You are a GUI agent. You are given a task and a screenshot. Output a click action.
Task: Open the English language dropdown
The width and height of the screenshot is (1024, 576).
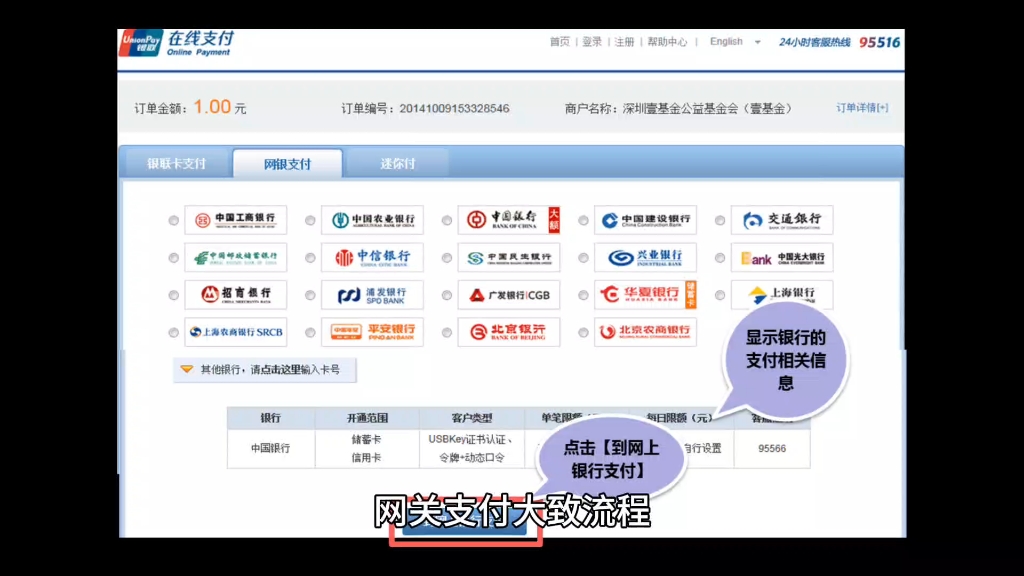point(735,42)
